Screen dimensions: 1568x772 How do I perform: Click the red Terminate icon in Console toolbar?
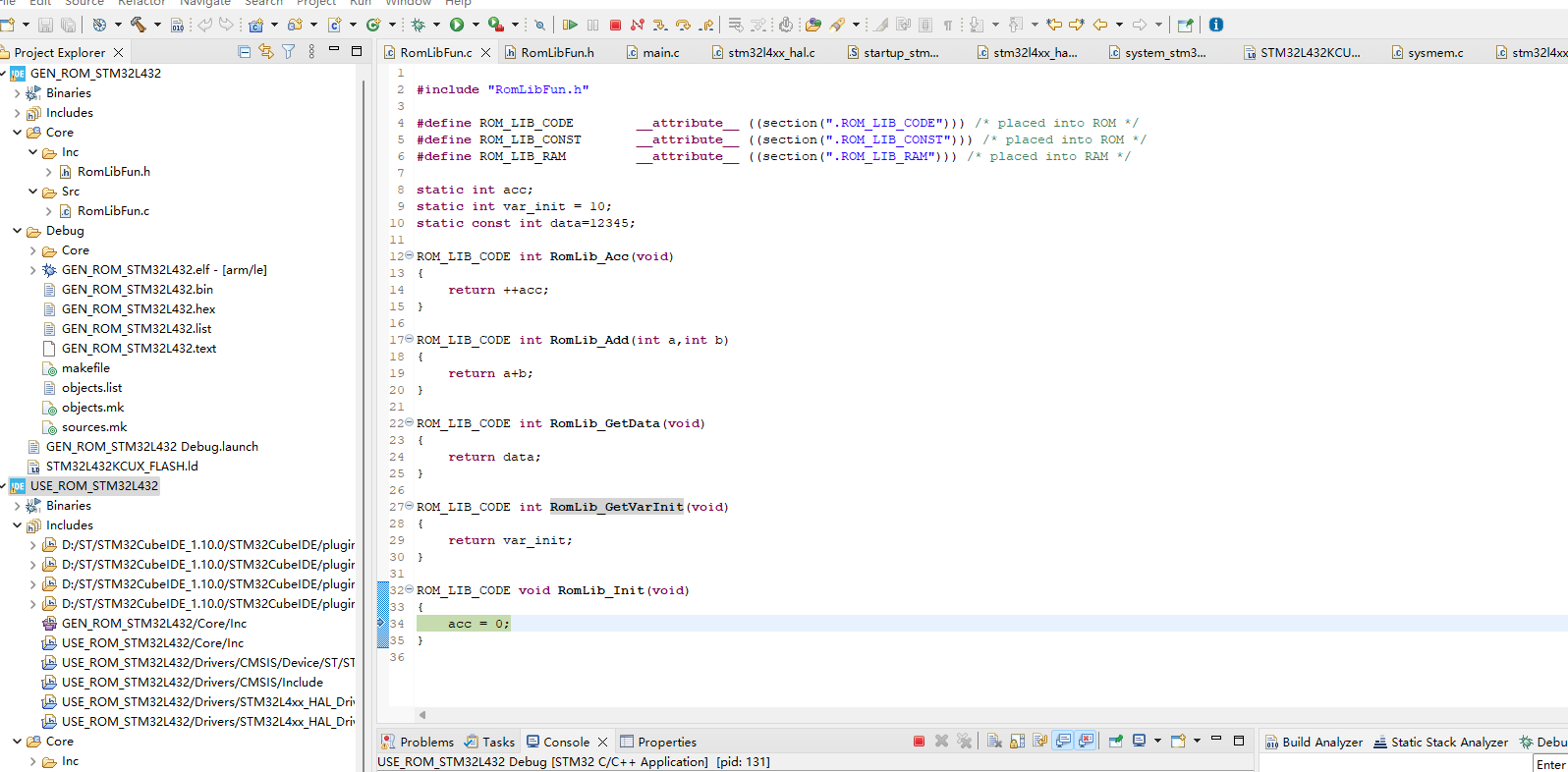pyautogui.click(x=919, y=742)
